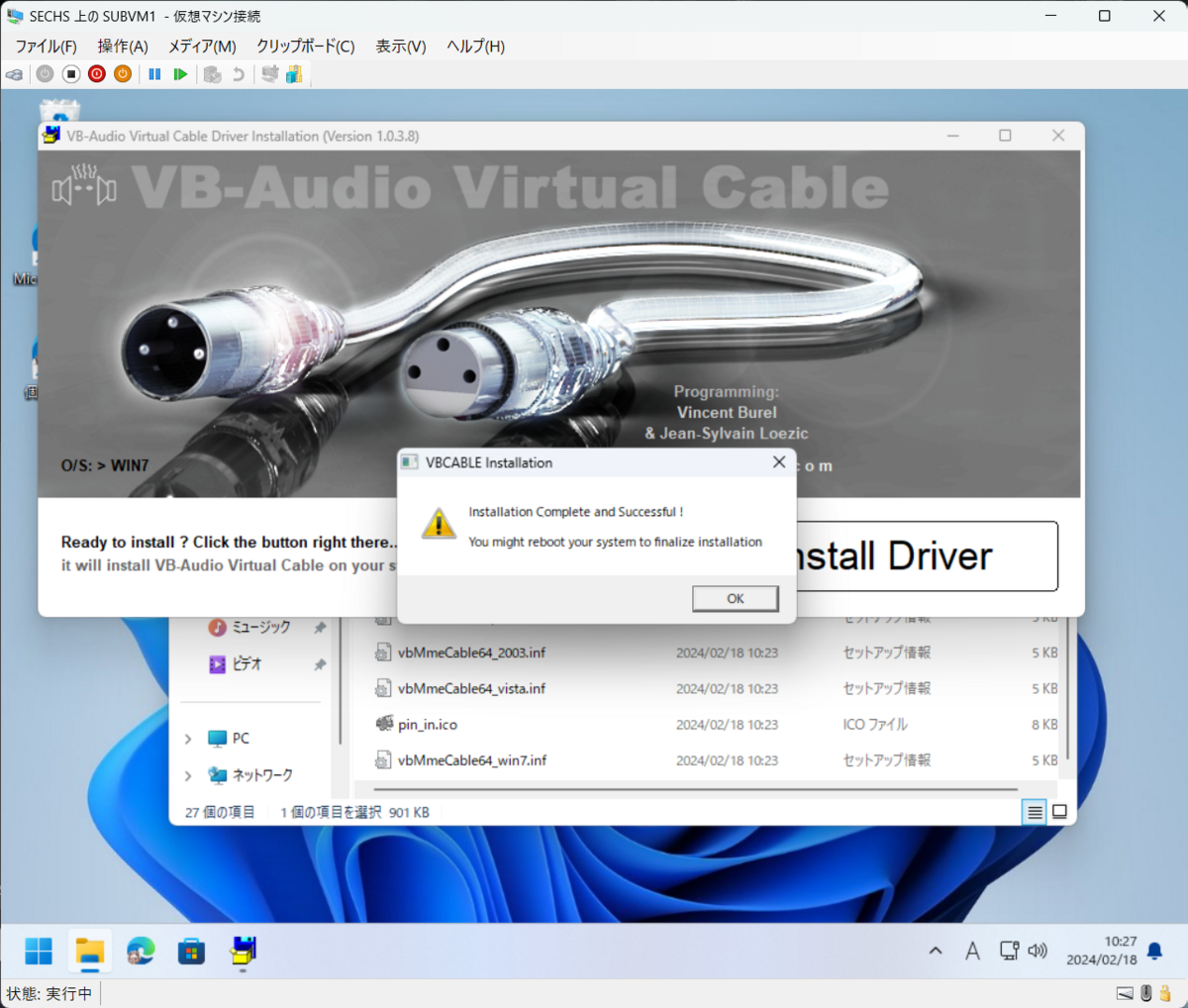Select file vbMmeCable64_win7.inf
The height and width of the screenshot is (1008, 1188).
point(472,760)
